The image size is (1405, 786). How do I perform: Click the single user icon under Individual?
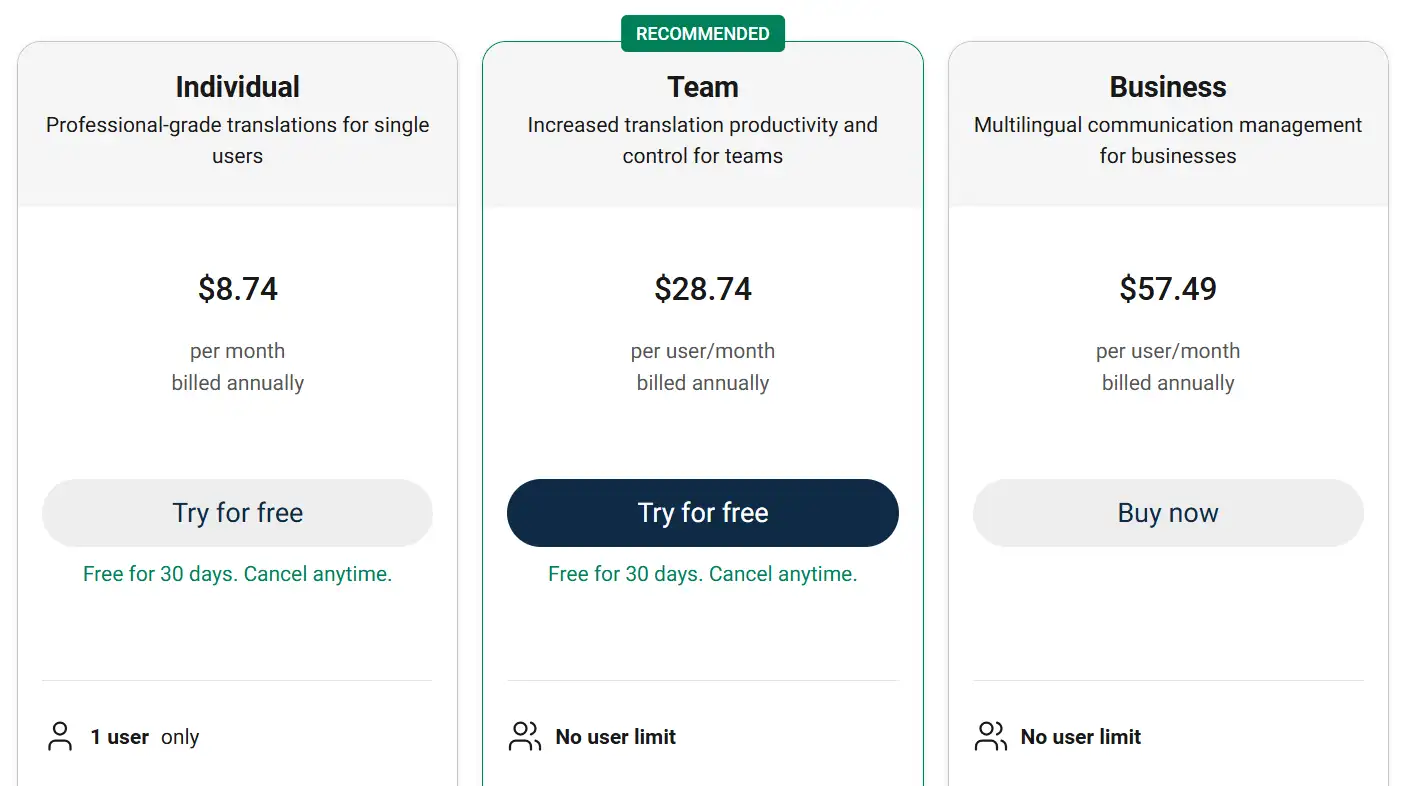tap(60, 737)
